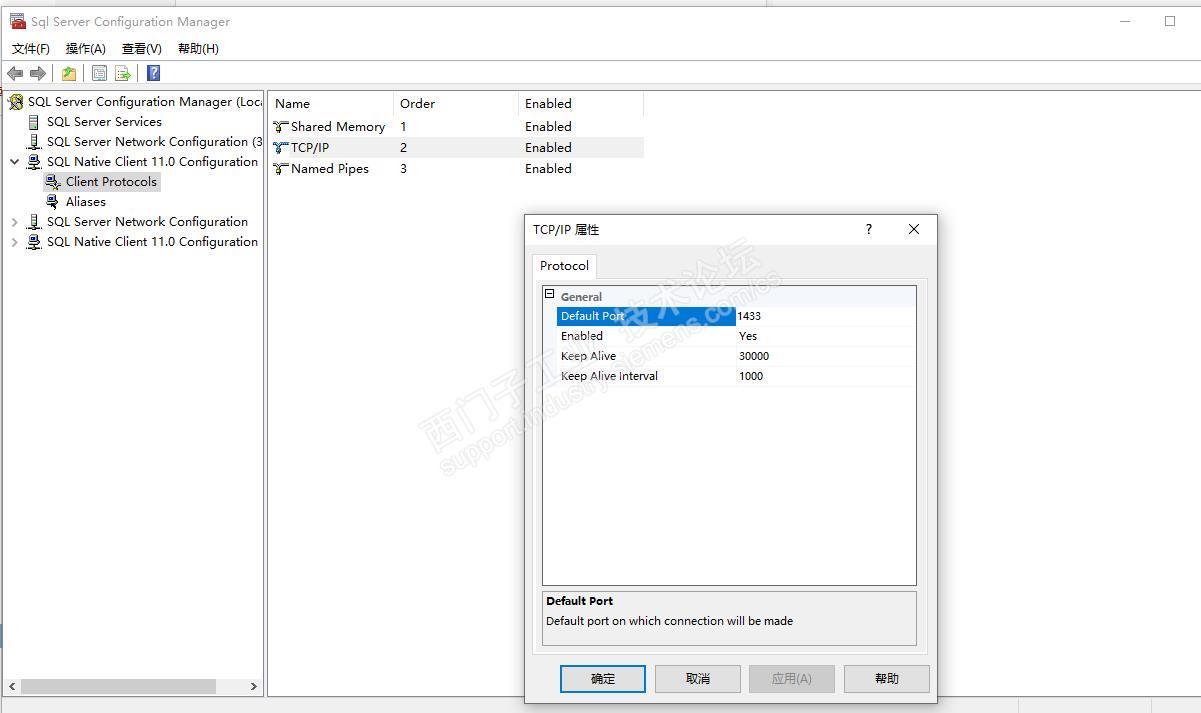The image size is (1201, 713).
Task: Open the 文件(F) menu
Action: pos(31,48)
